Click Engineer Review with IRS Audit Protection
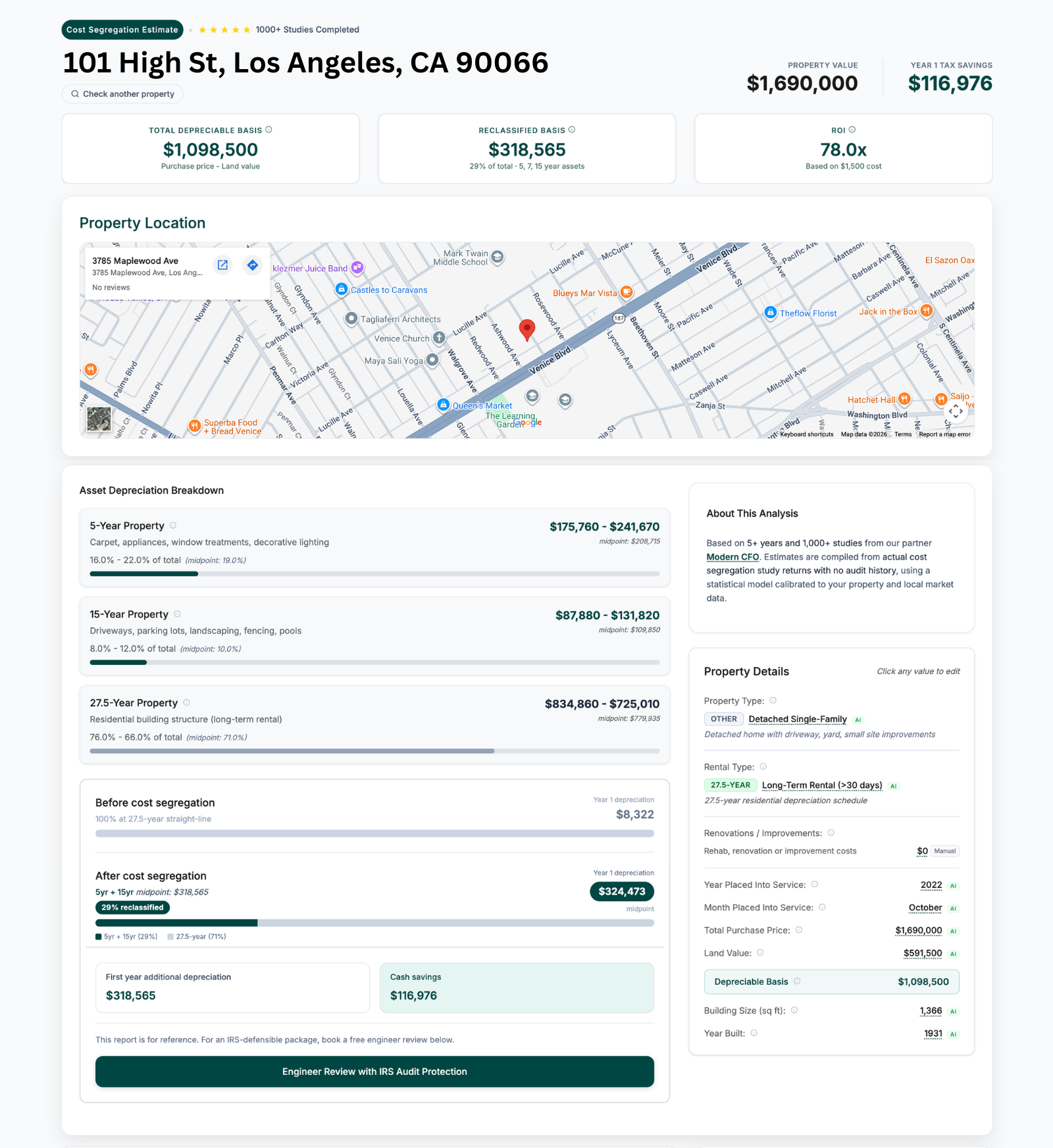 pos(374,1072)
